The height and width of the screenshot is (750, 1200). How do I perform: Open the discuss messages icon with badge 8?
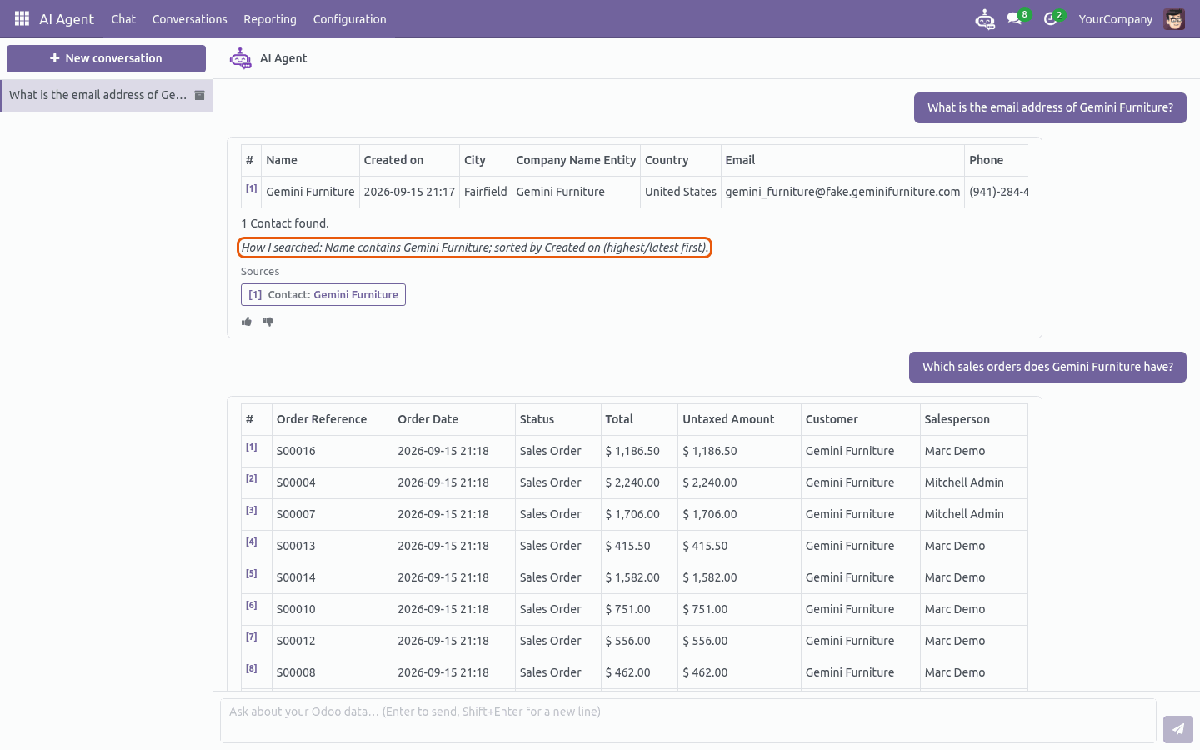point(1017,18)
